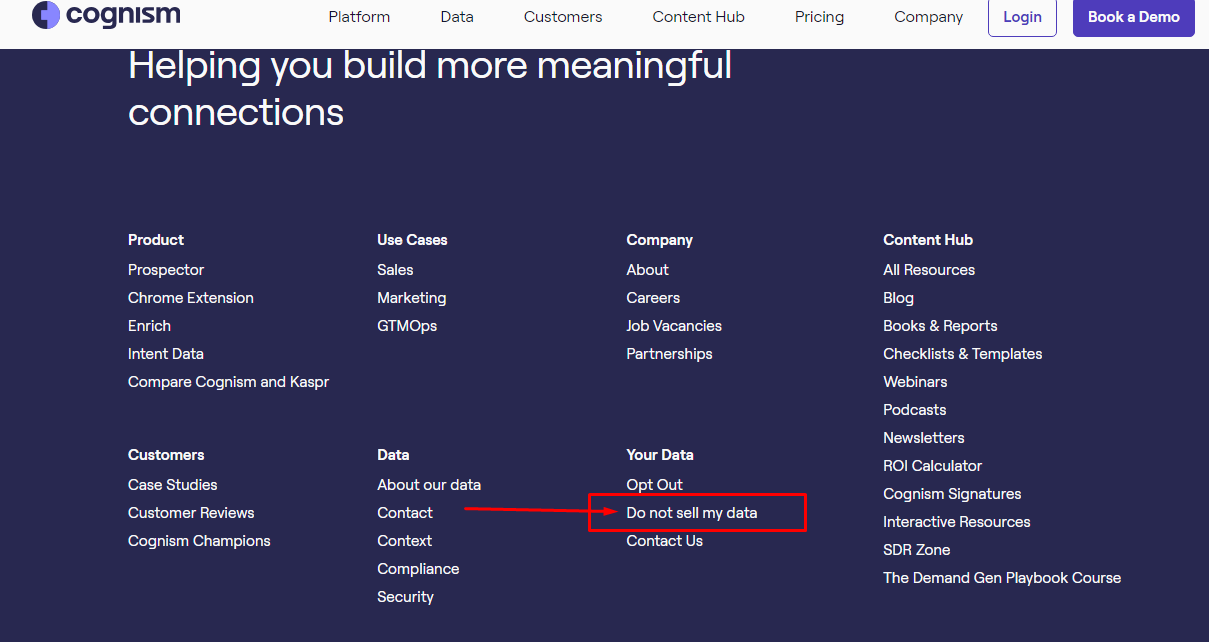Viewport: 1209px width, 642px height.
Task: Open the Chrome Extension link
Action: pyautogui.click(x=191, y=298)
